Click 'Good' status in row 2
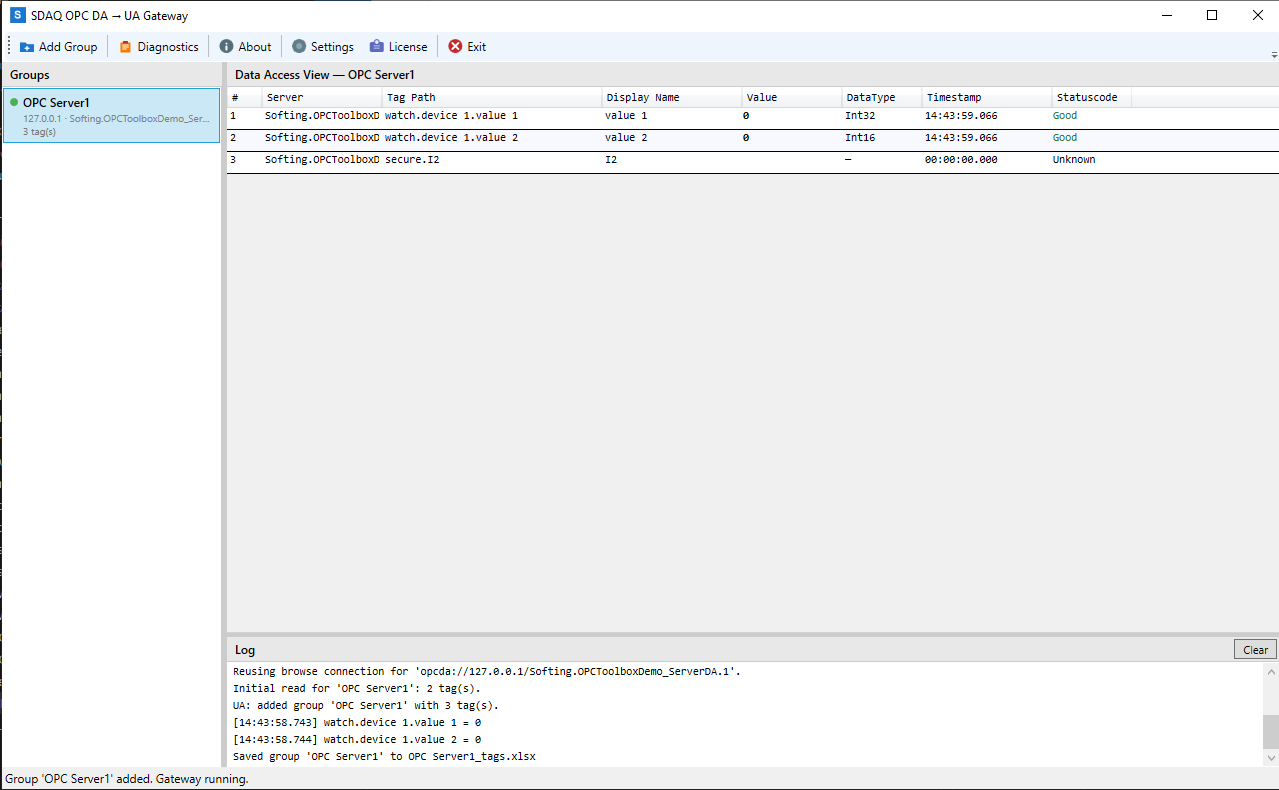The height and width of the screenshot is (790, 1279). [1065, 138]
